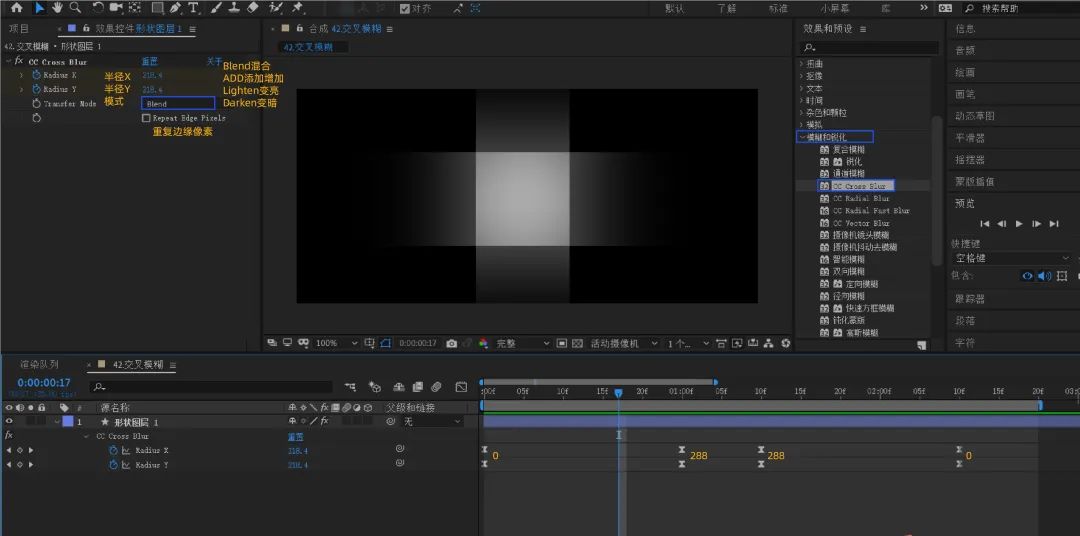This screenshot has width=1080, height=536.
Task: Enable Frame Blending for the composition
Action: point(417,386)
